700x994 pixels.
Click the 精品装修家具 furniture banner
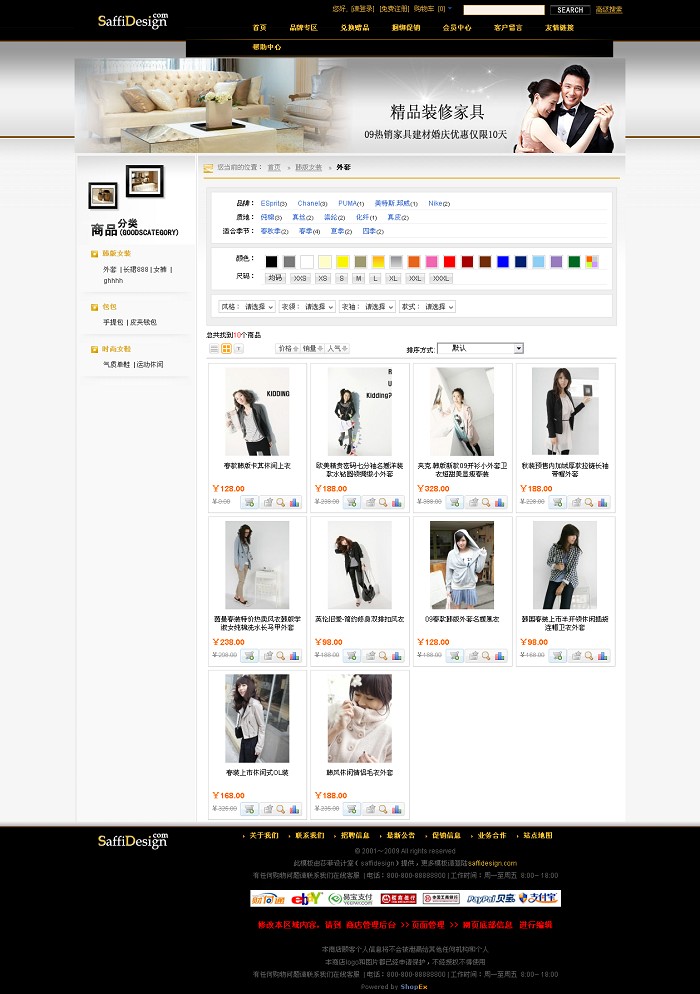350,106
